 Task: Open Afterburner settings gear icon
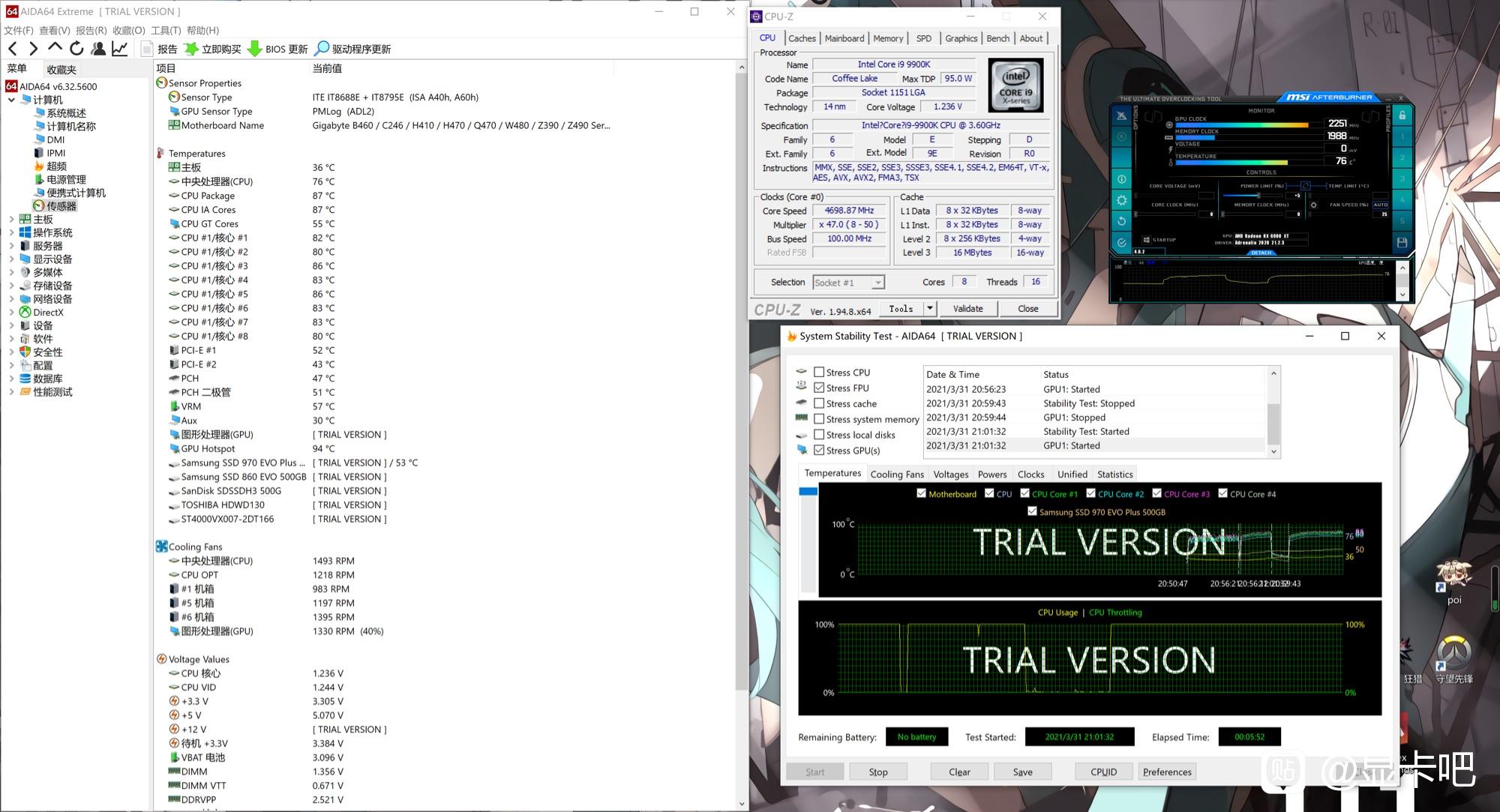1121,200
